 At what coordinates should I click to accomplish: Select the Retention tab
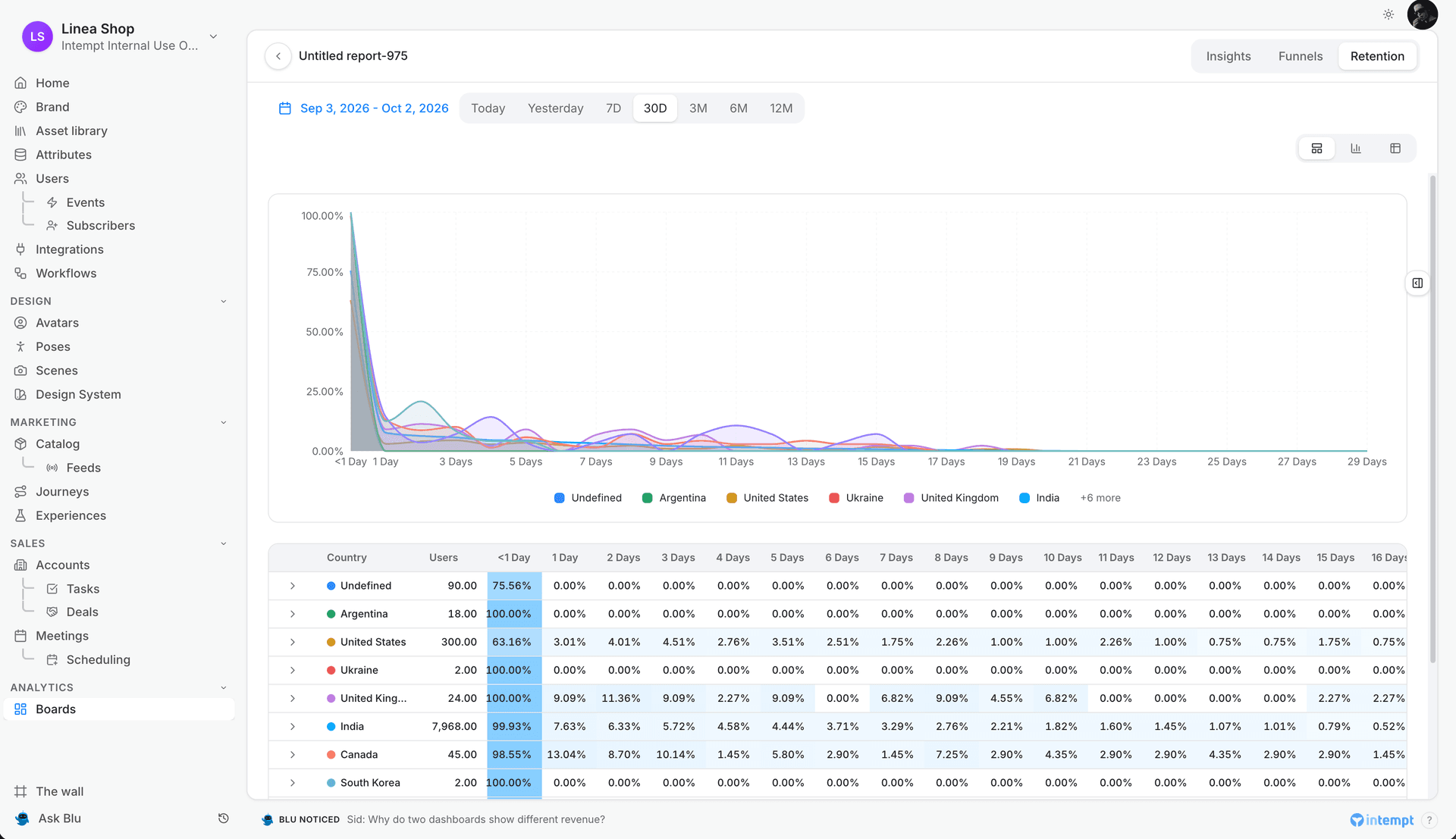(x=1377, y=56)
